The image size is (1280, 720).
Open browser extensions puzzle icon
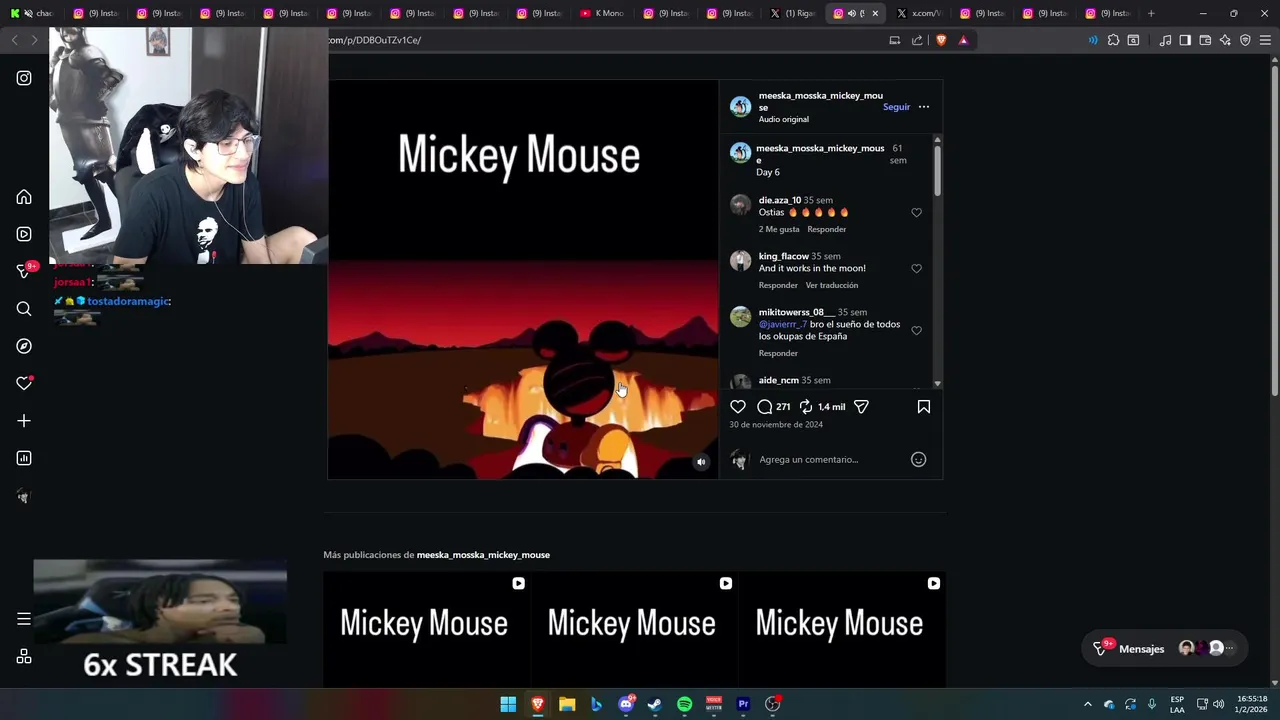(1113, 40)
